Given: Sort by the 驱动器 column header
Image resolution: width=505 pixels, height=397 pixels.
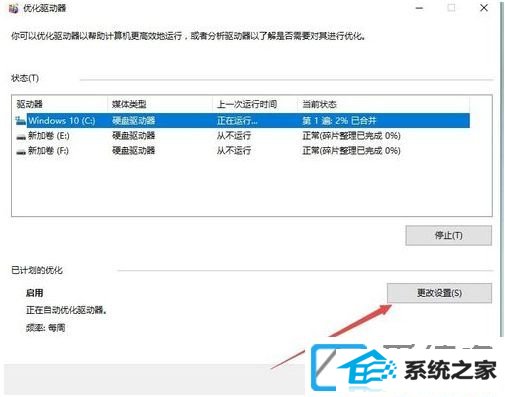Looking at the screenshot, I should click(30, 104).
